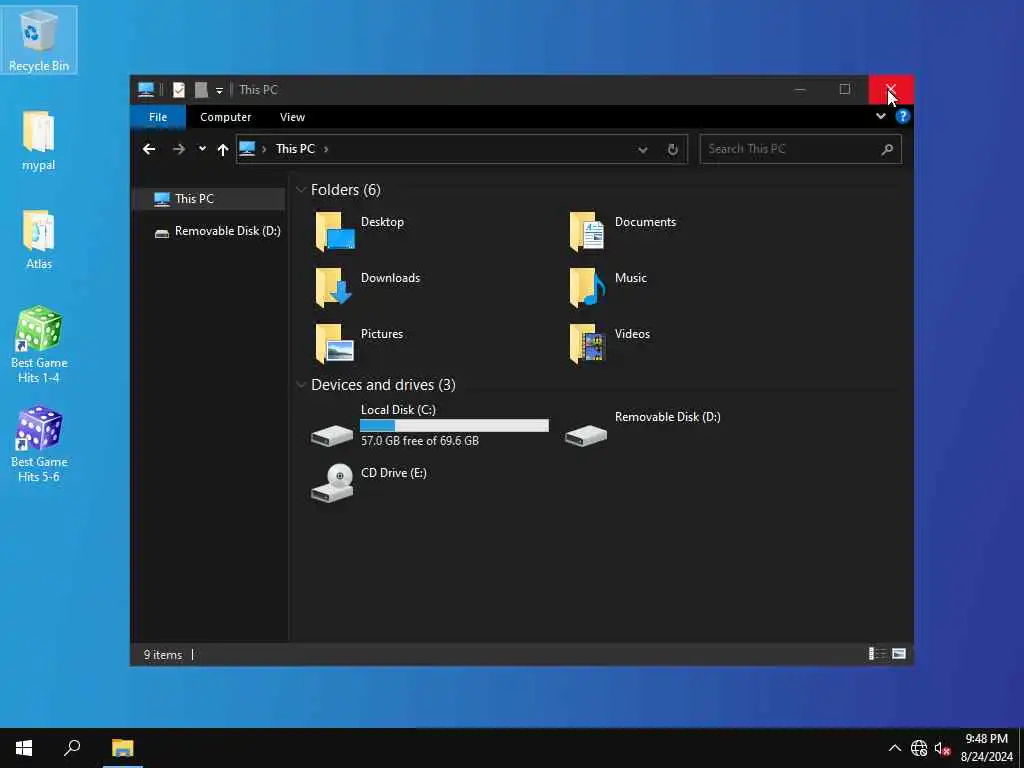
Task: Open Explorer help question mark
Action: 903,116
